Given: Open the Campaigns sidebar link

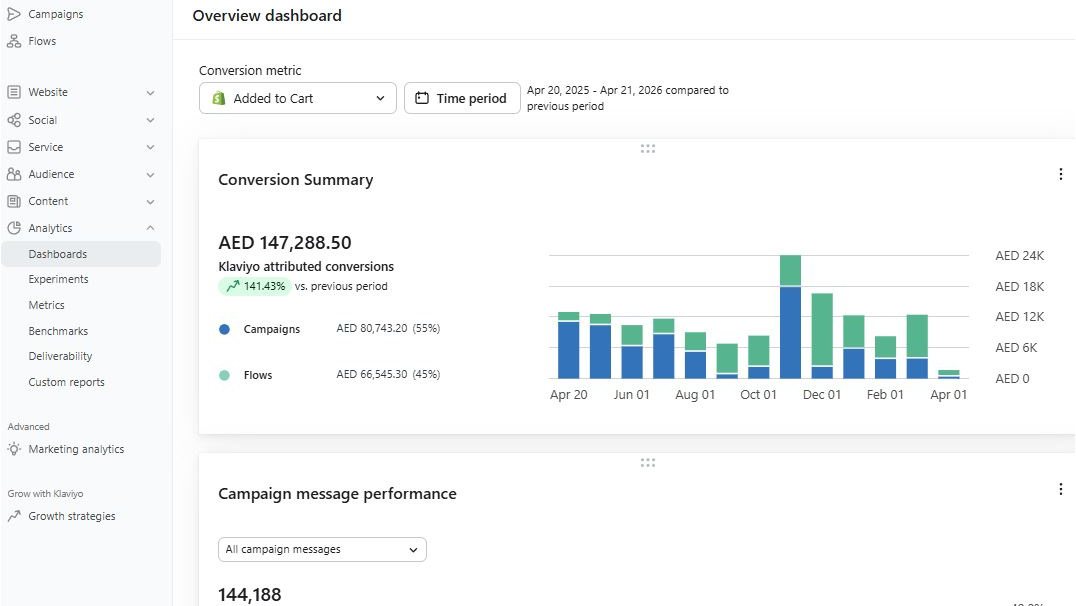Looking at the screenshot, I should [x=56, y=14].
